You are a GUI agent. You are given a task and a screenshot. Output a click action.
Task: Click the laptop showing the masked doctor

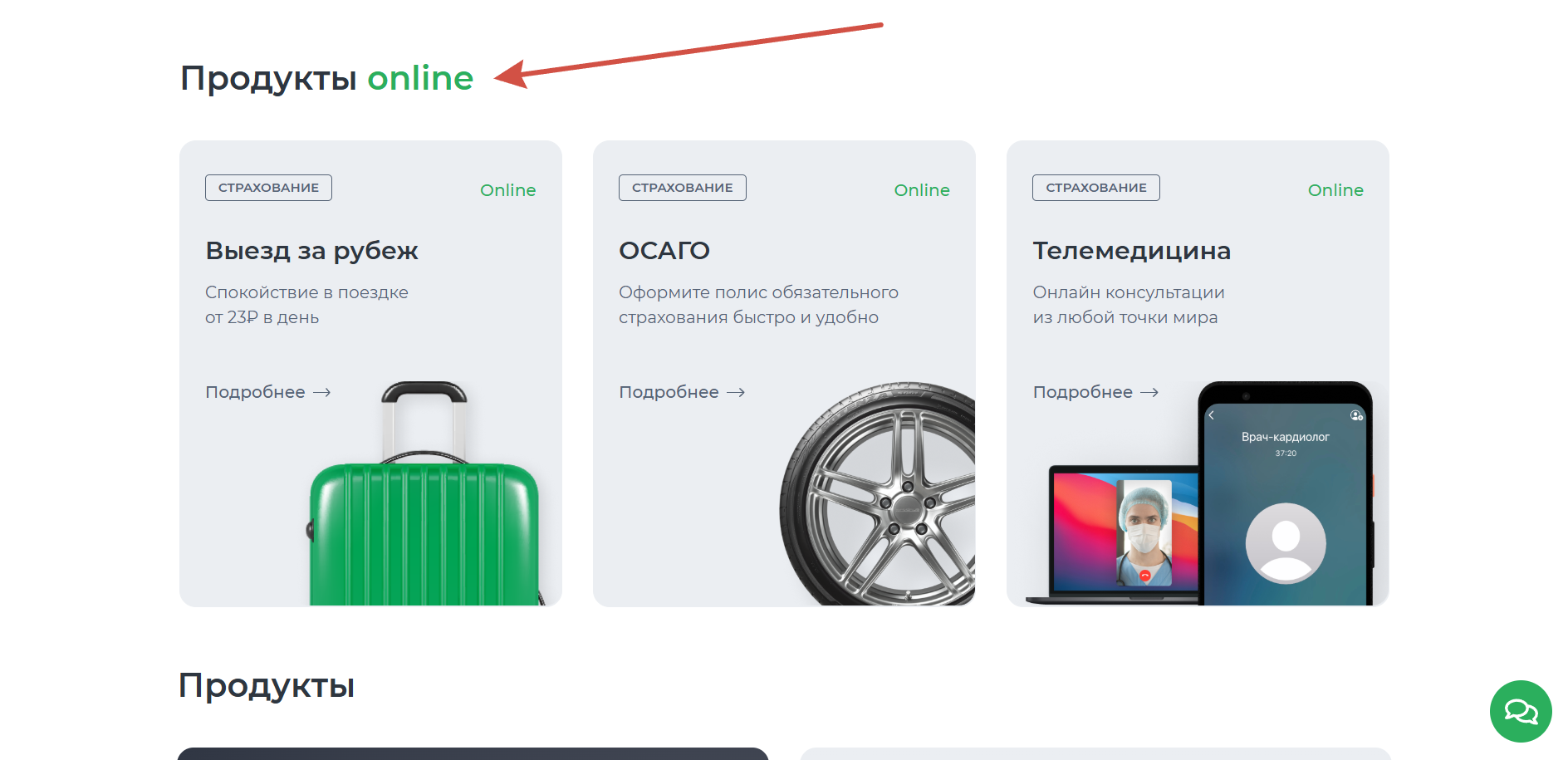(x=1113, y=534)
